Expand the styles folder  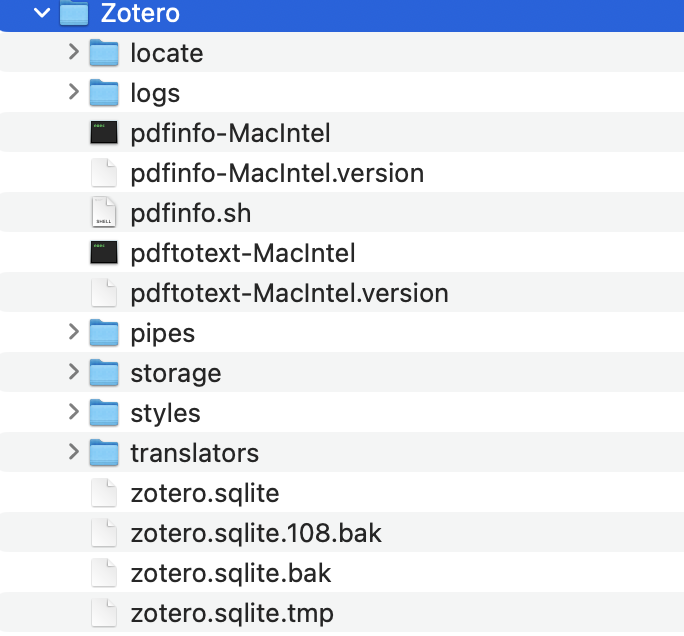click(x=74, y=412)
